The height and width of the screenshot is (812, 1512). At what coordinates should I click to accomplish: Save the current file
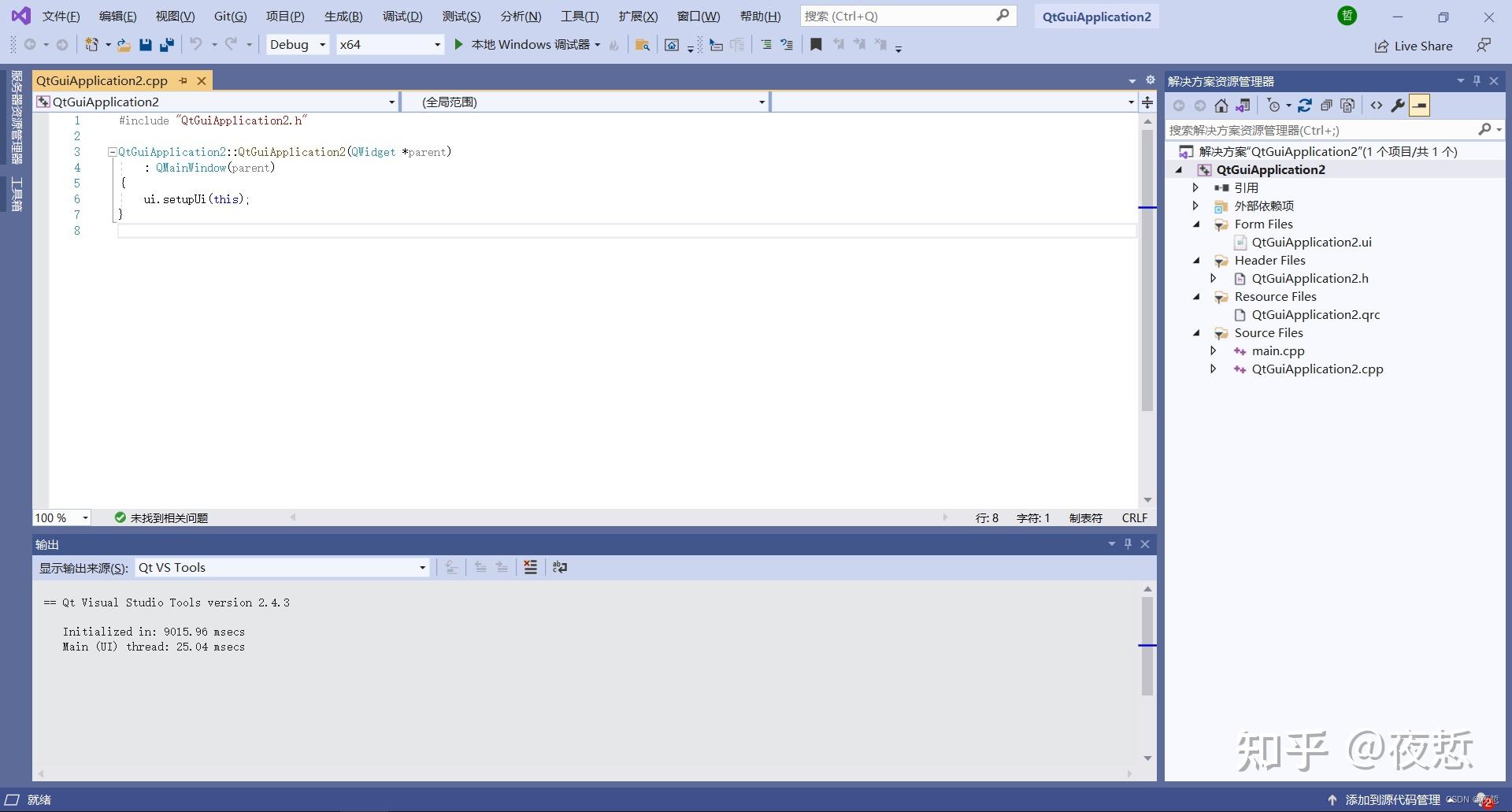(x=145, y=45)
